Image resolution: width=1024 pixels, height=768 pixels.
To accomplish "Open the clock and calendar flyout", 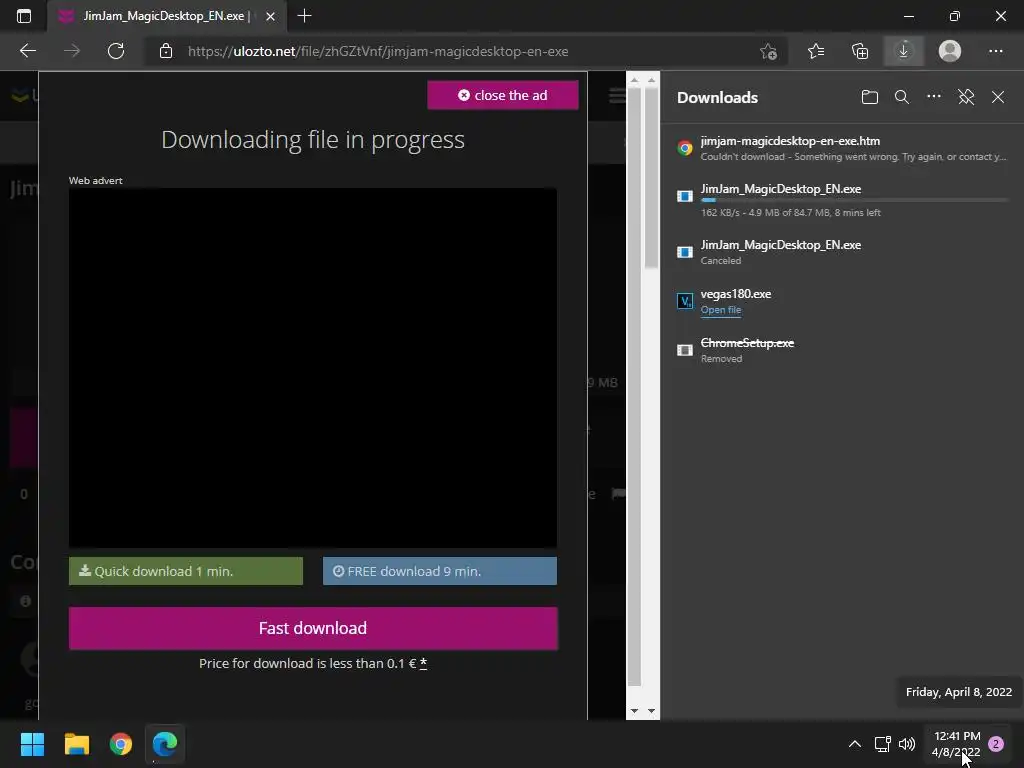I will tap(957, 744).
